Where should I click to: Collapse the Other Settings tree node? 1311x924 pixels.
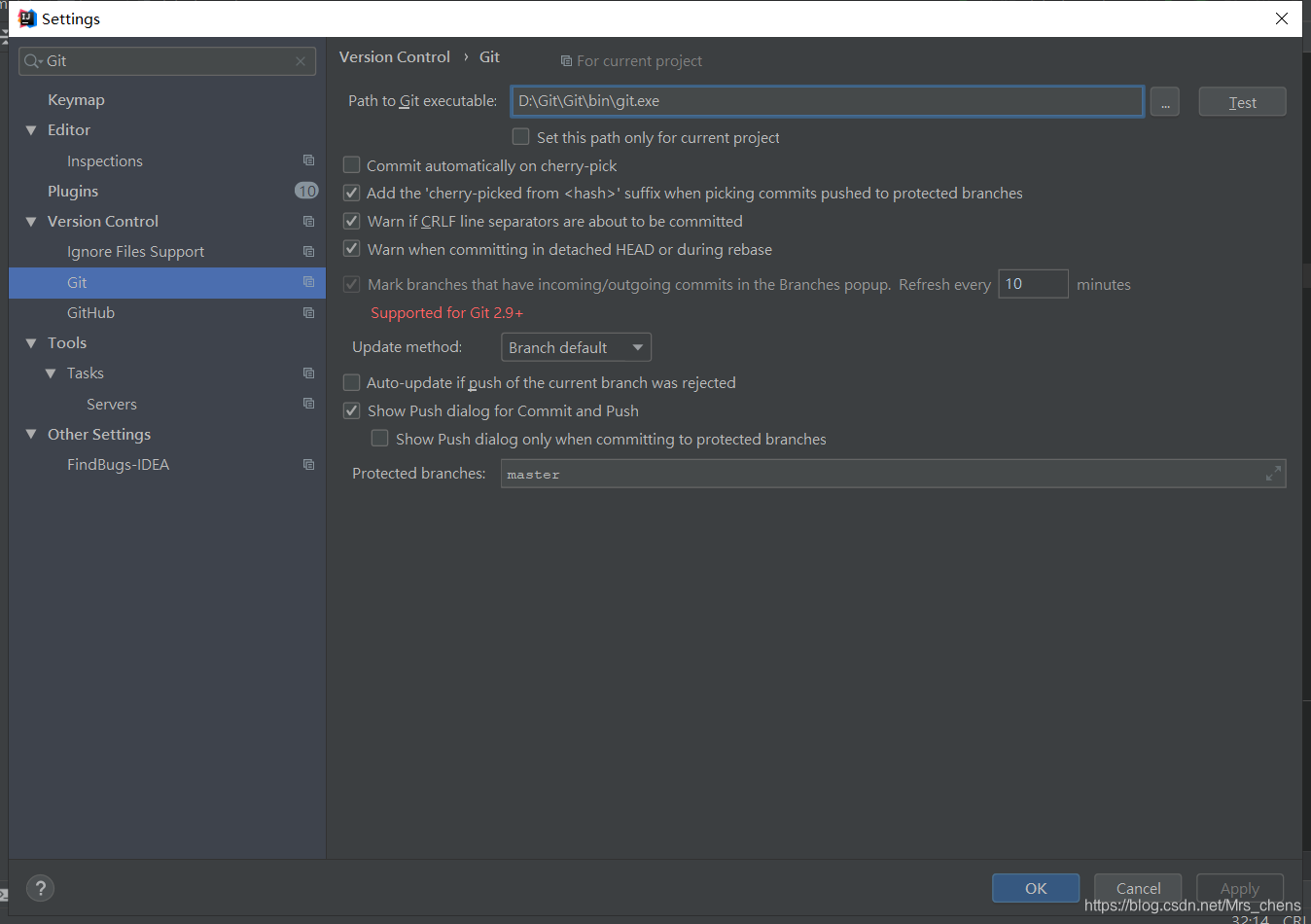31,435
